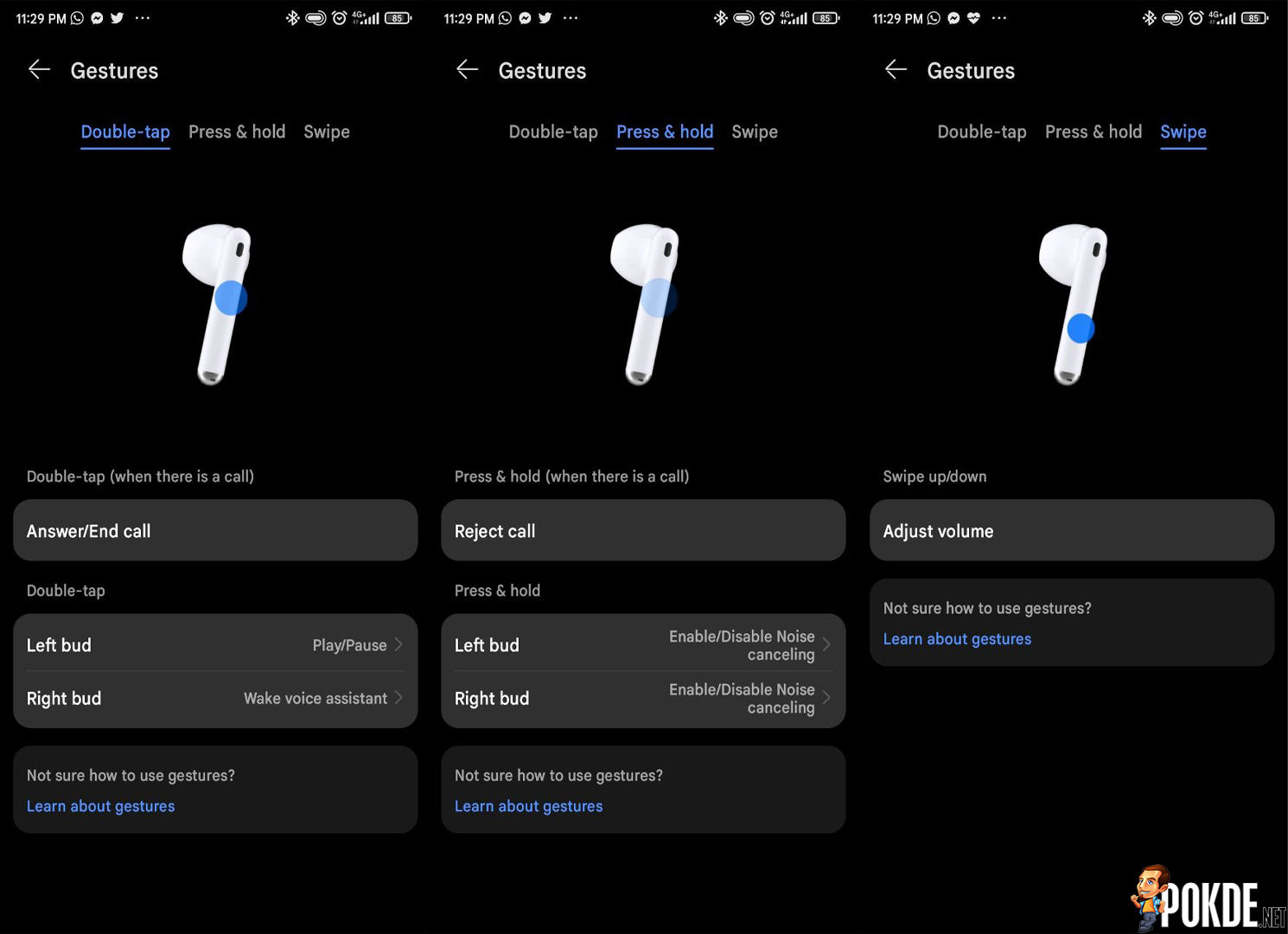This screenshot has width=1288, height=934.
Task: Tap the blue swipe dot on Swipe earbud
Action: click(1081, 329)
